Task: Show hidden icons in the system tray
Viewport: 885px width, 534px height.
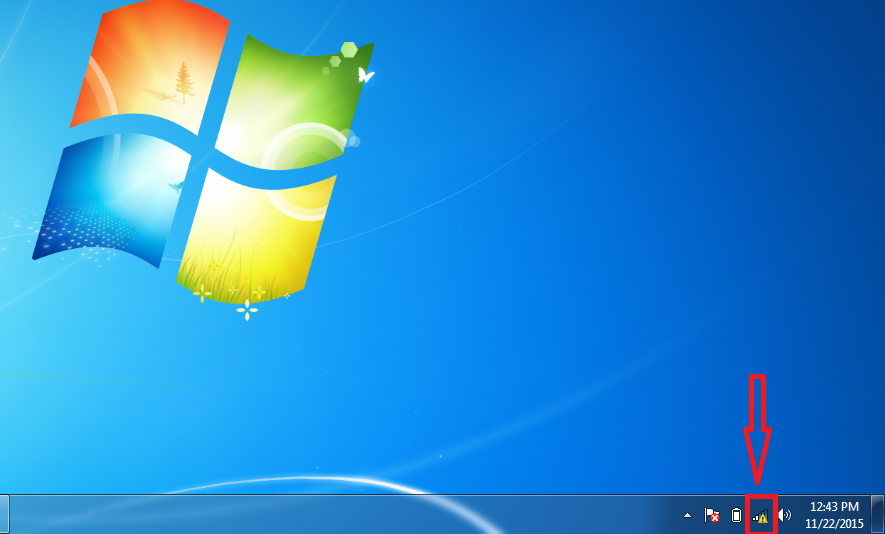Action: point(687,515)
